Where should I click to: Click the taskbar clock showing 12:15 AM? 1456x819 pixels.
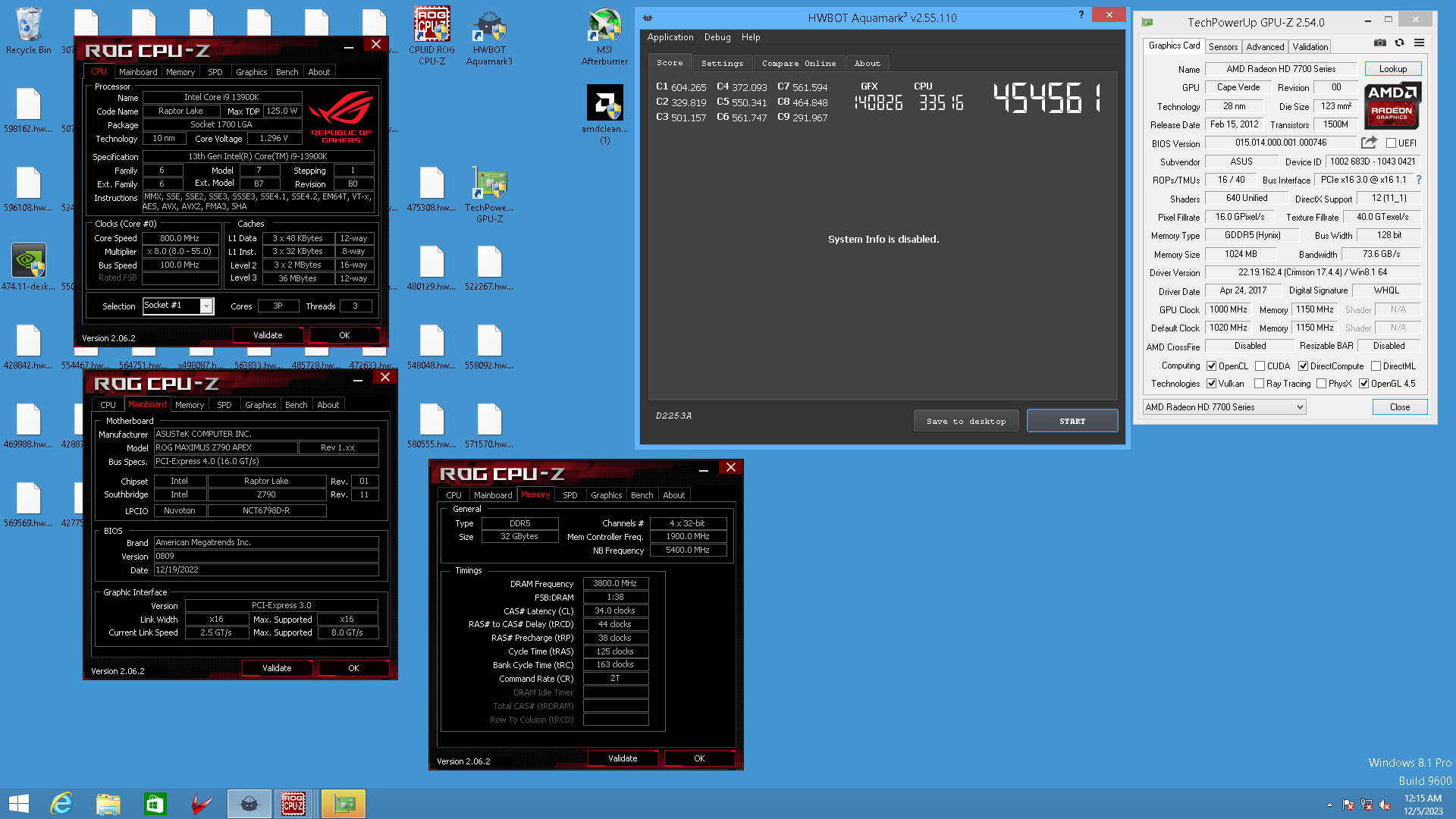[1423, 805]
